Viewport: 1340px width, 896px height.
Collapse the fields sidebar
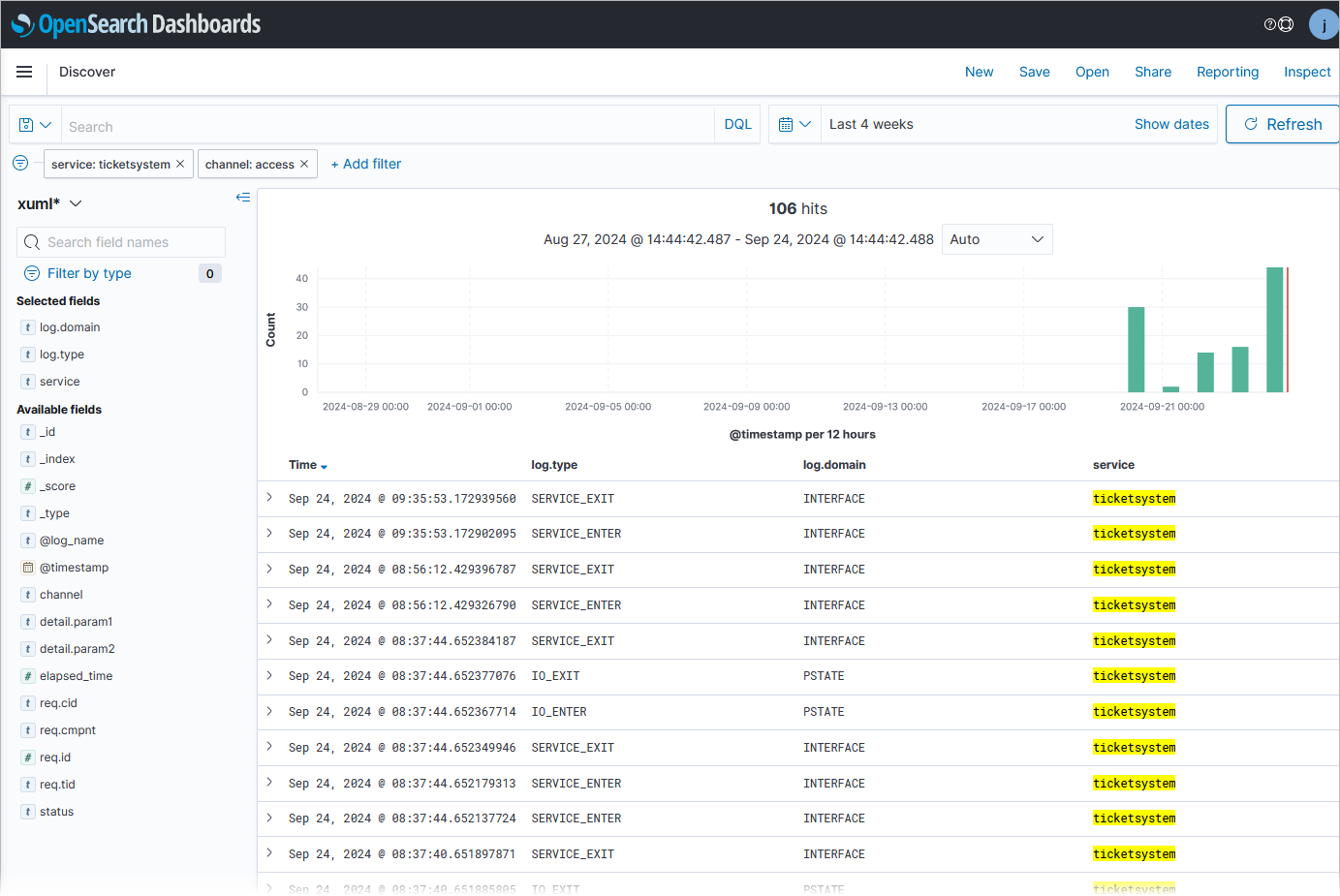(x=243, y=198)
